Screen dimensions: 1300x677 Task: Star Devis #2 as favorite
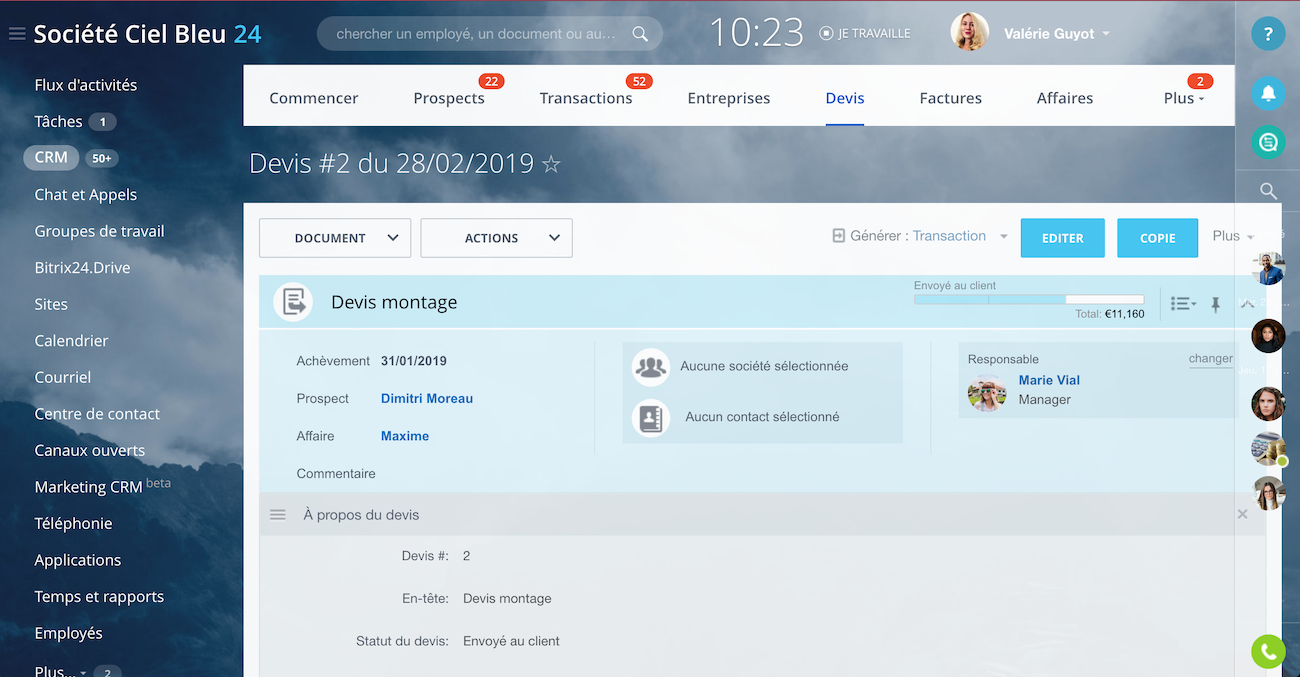tap(551, 164)
